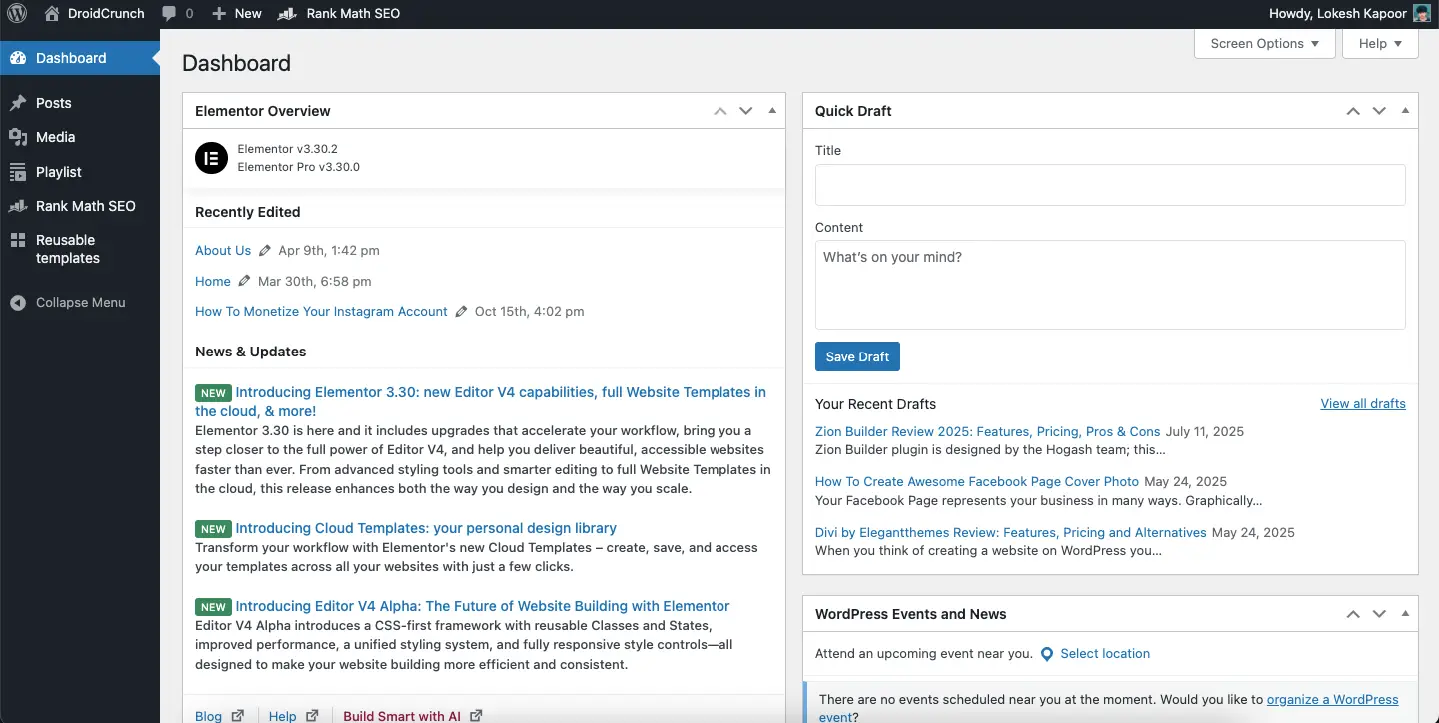Open the Reusable templates menu
This screenshot has width=1439, height=723.
[x=80, y=249]
